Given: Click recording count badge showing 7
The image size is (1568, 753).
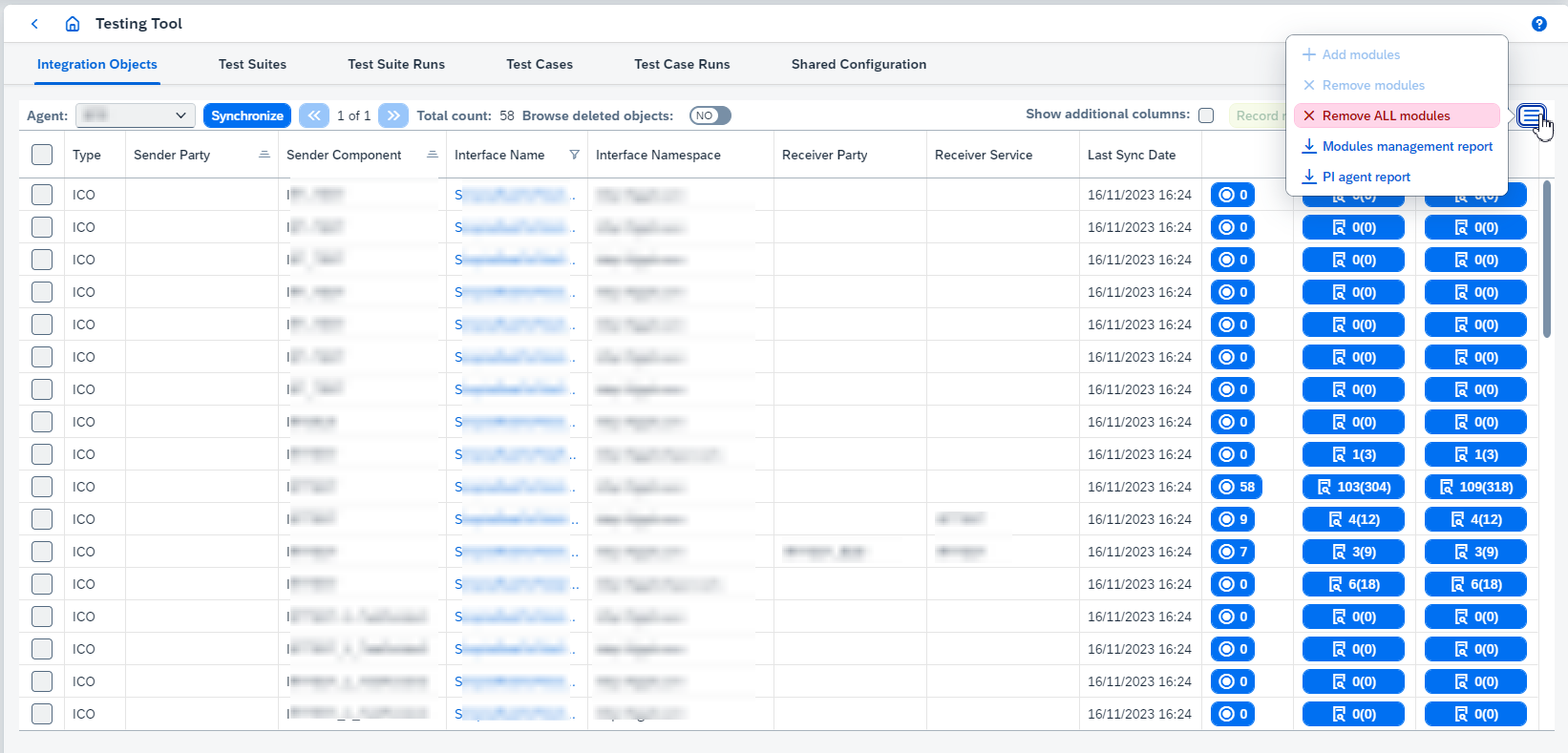Looking at the screenshot, I should 1233,552.
